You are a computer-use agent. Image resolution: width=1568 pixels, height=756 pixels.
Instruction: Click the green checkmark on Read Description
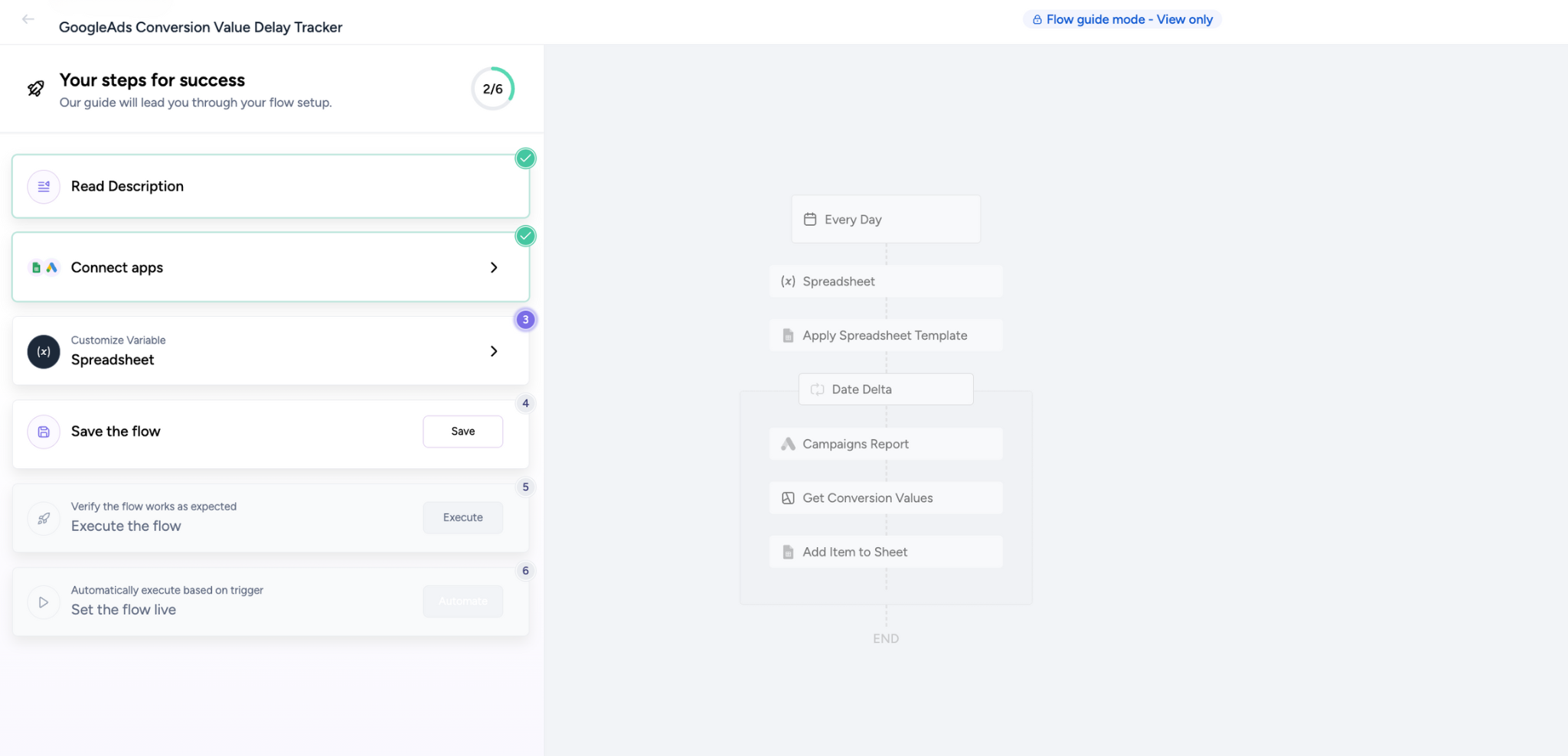click(x=525, y=158)
